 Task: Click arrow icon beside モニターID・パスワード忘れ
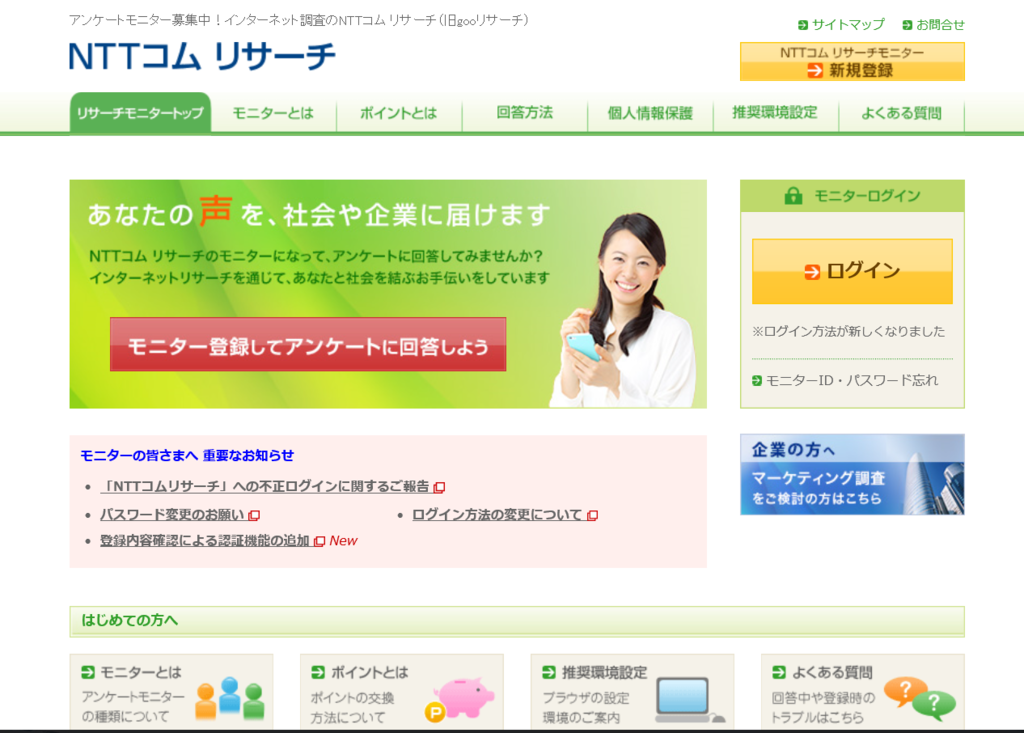pyautogui.click(x=757, y=380)
